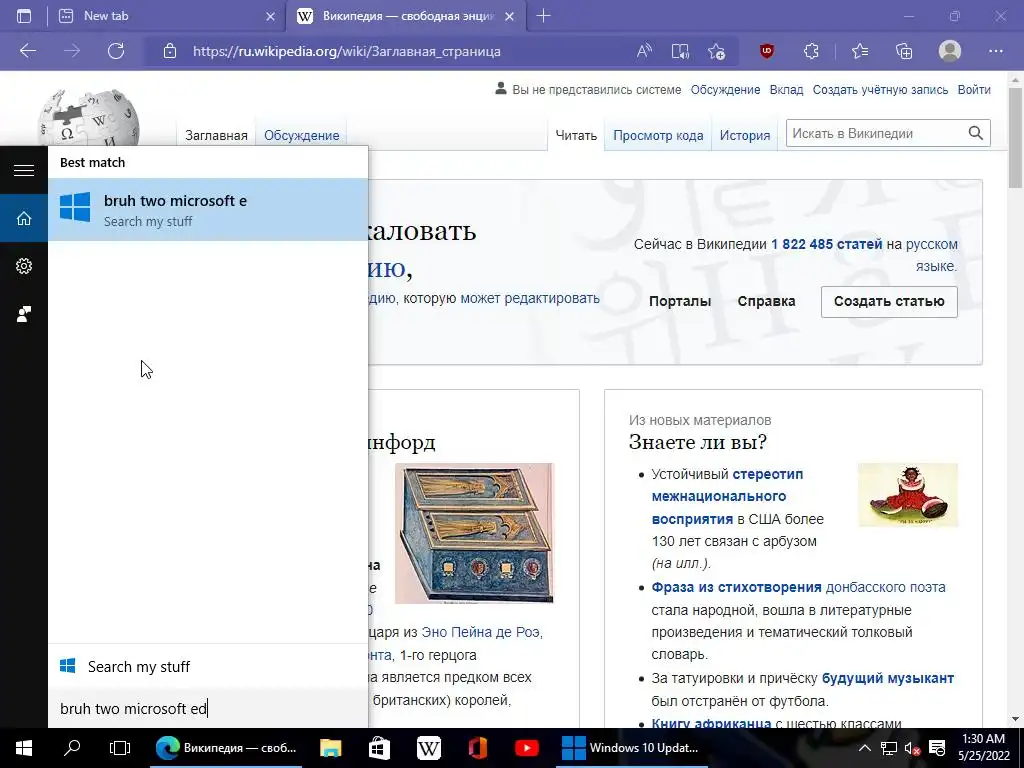The width and height of the screenshot is (1024, 768).
Task: Expand the search panel hamburger menu
Action: [24, 170]
